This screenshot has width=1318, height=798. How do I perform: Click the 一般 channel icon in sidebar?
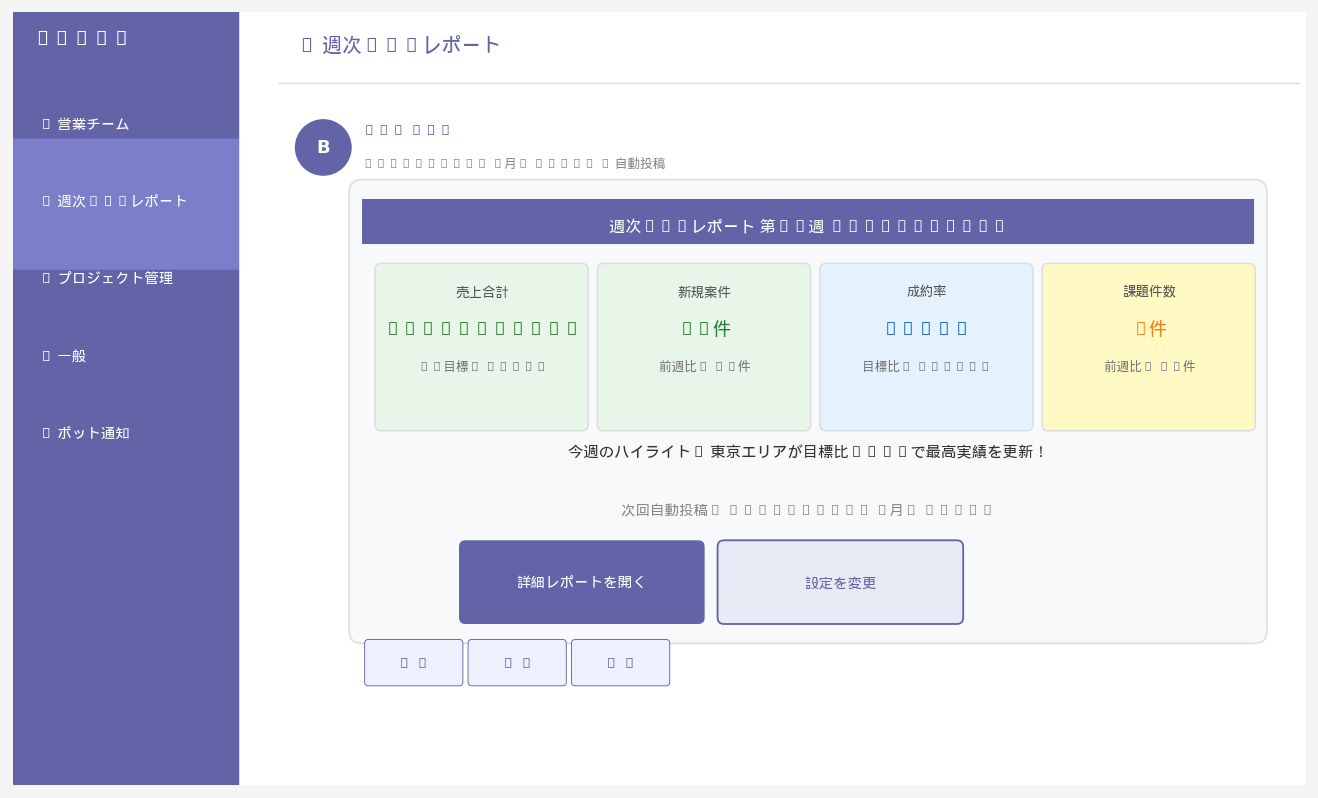pos(44,354)
